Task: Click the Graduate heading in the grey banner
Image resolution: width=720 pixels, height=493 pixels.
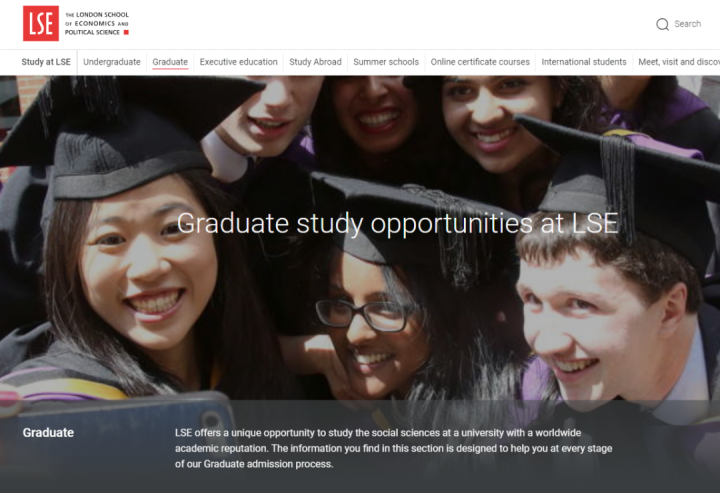Action: coord(48,432)
